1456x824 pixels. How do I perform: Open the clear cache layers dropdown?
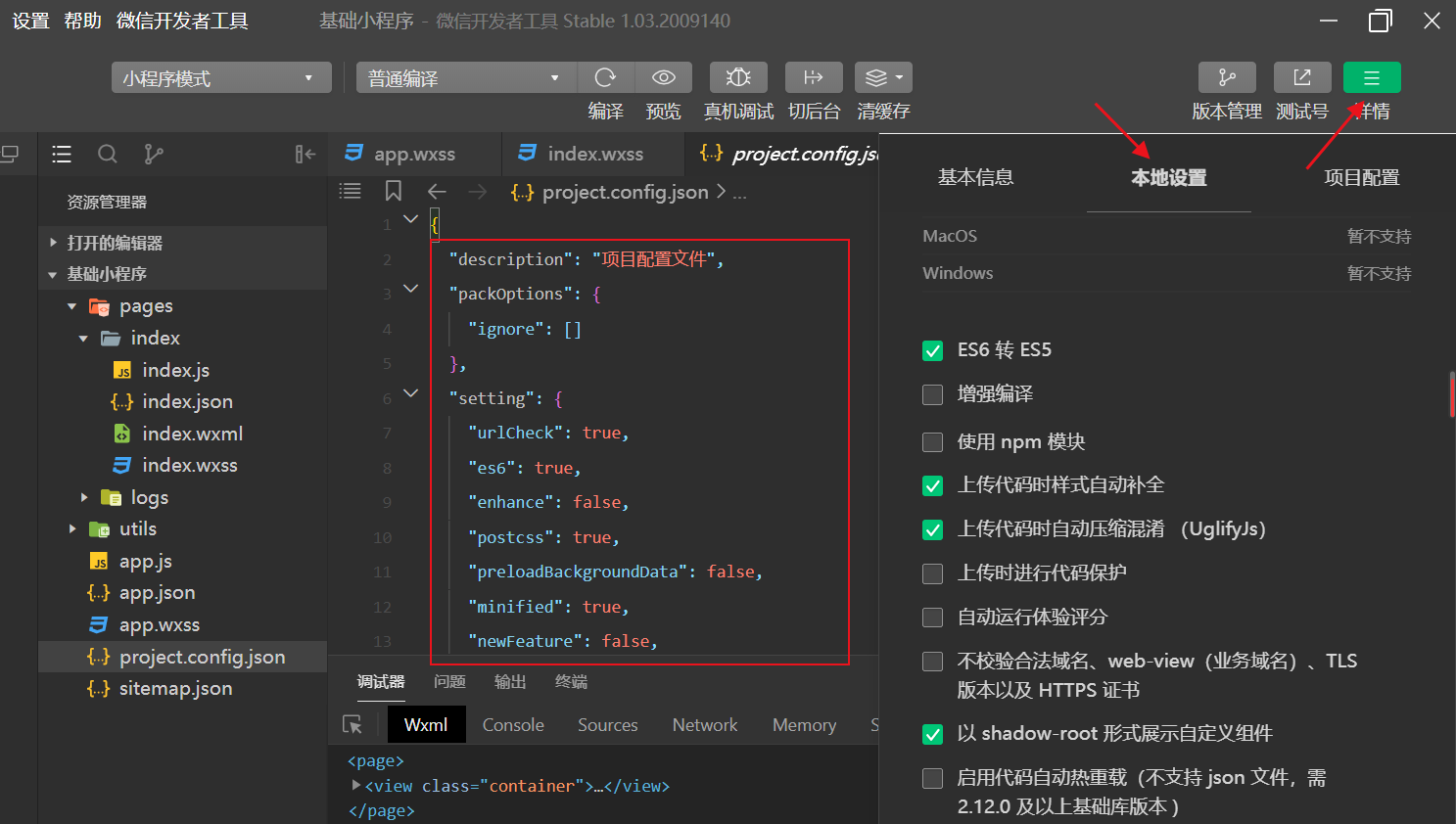tap(884, 77)
